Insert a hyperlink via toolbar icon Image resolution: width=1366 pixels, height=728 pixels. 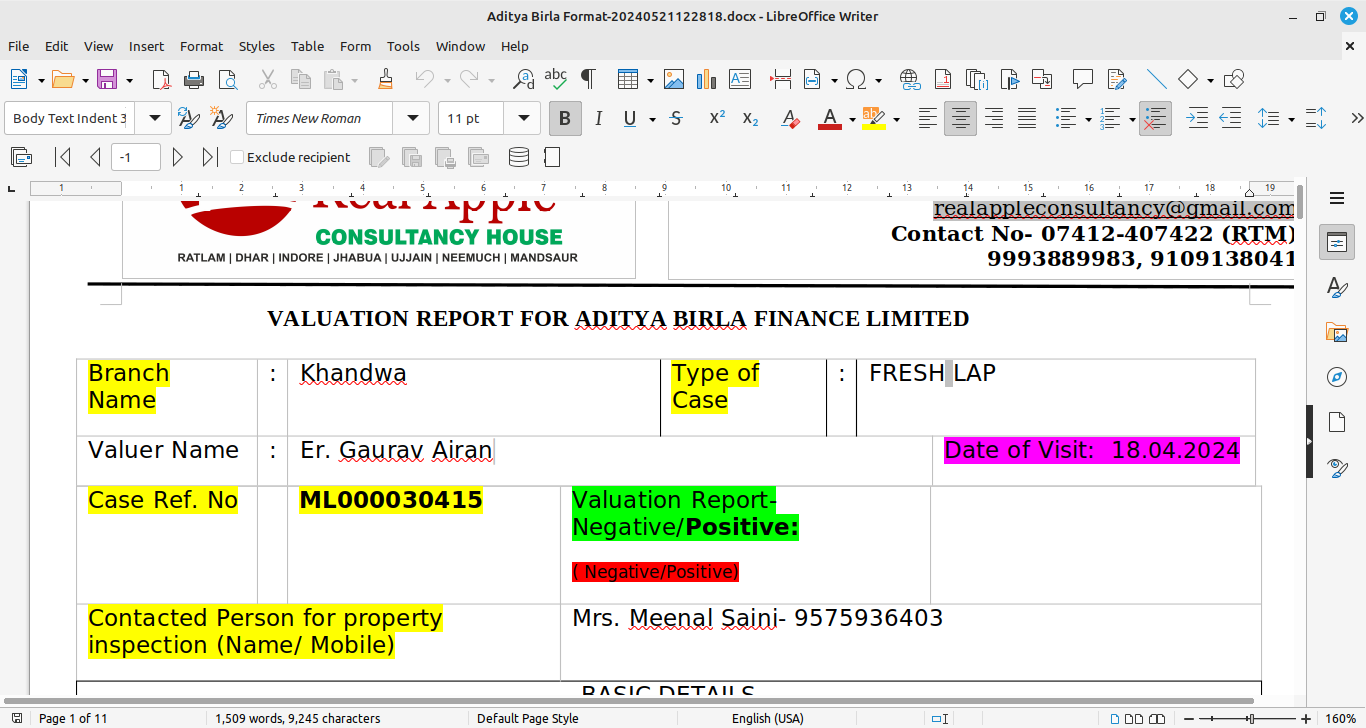pyautogui.click(x=910, y=80)
